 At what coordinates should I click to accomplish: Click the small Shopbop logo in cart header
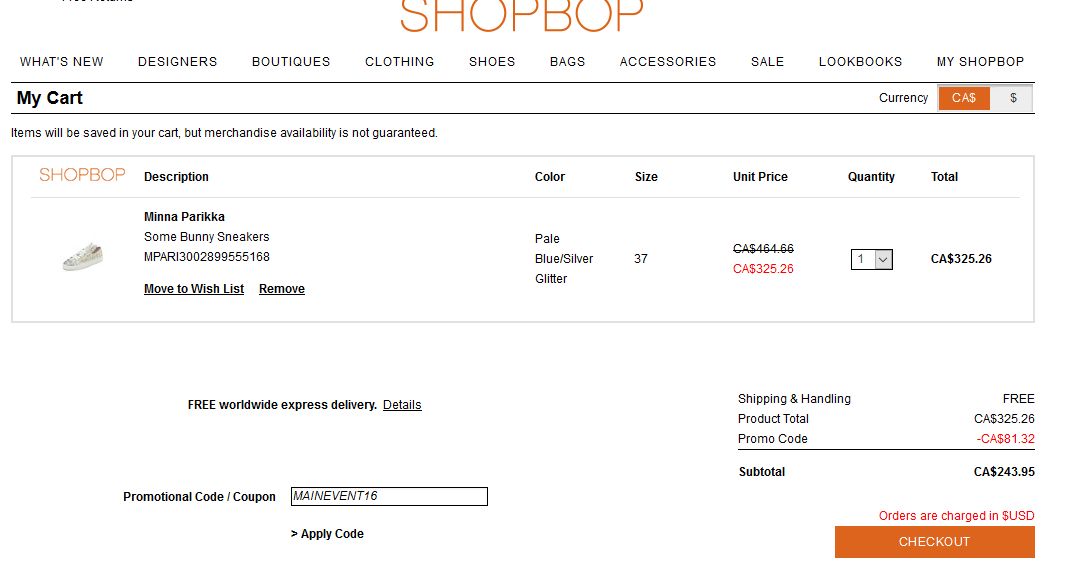point(82,175)
